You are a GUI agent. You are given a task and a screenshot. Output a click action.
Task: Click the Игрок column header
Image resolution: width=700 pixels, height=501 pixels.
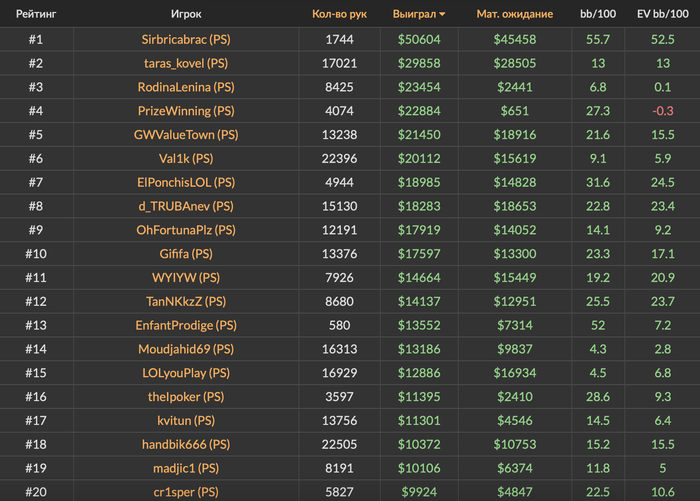pos(186,14)
